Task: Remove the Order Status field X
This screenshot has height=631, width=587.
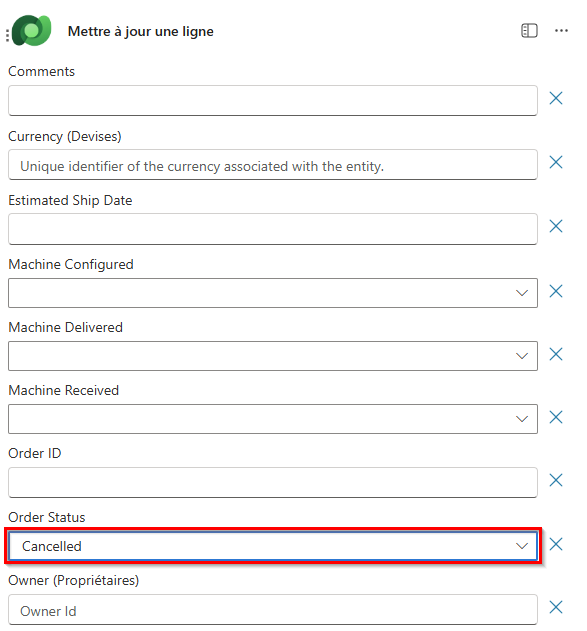Action: click(x=556, y=544)
